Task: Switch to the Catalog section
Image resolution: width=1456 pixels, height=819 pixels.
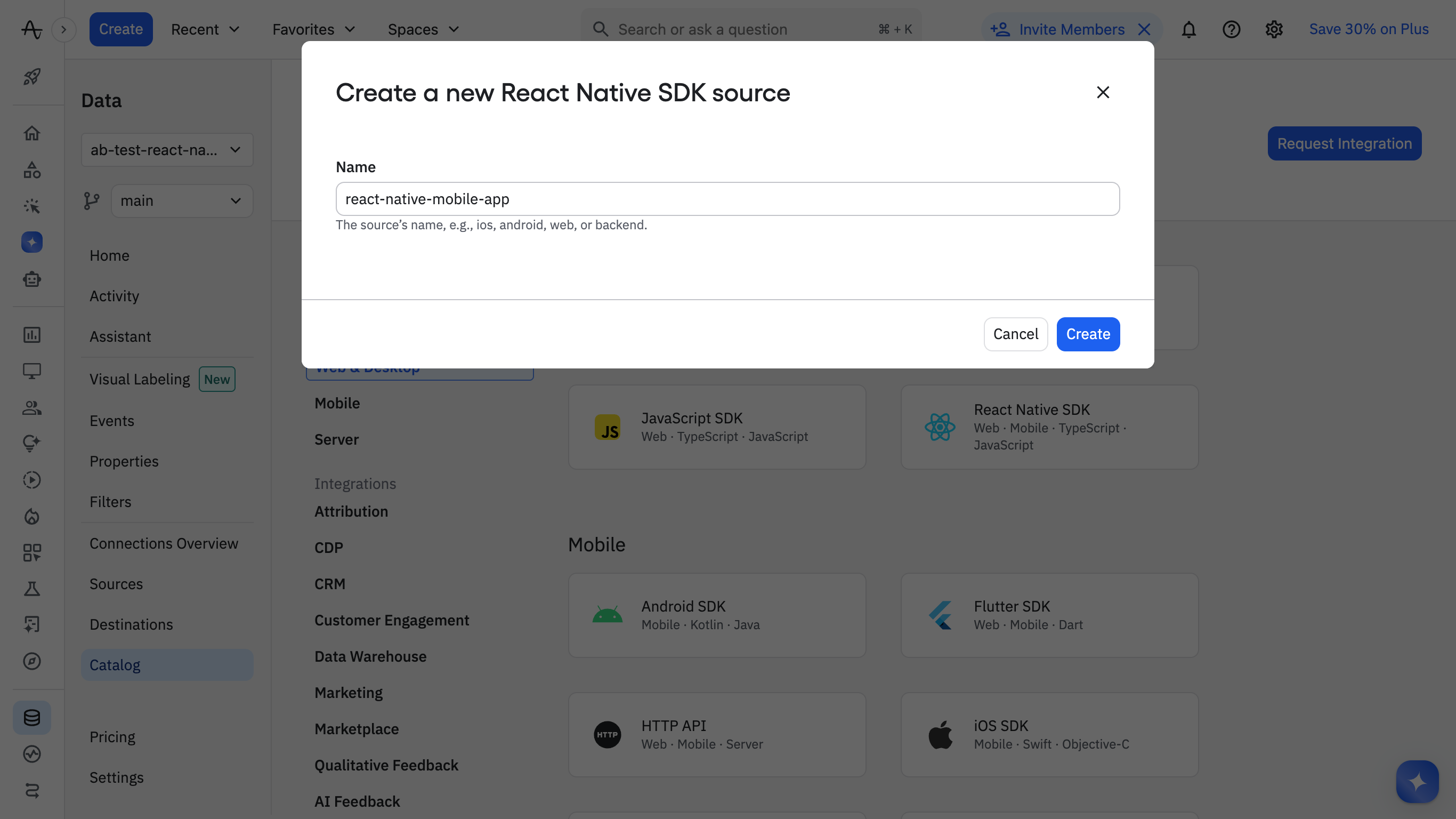Action: click(115, 664)
